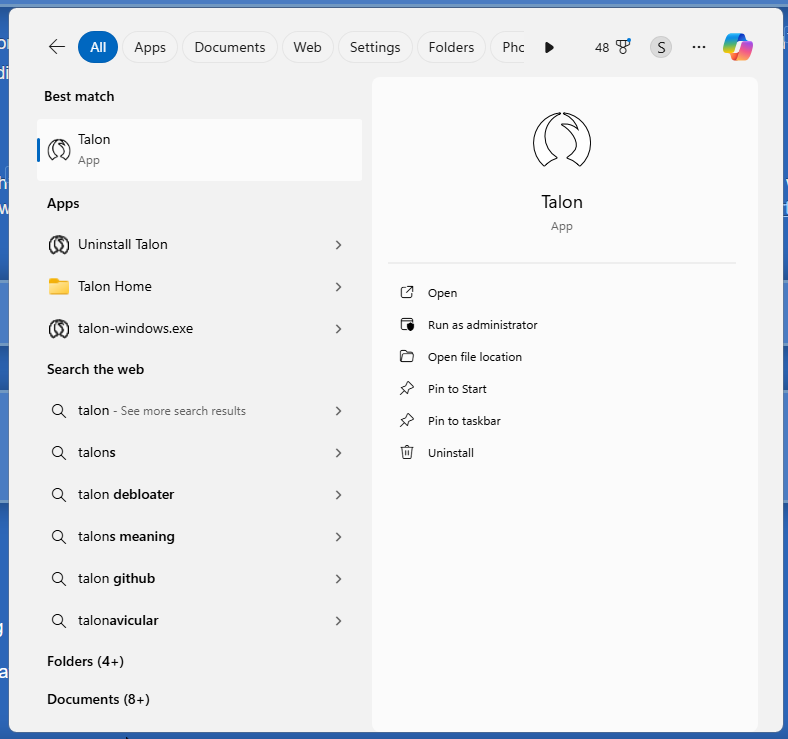Expand the talons meaning chevron
Image resolution: width=788 pixels, height=739 pixels.
pyautogui.click(x=338, y=537)
